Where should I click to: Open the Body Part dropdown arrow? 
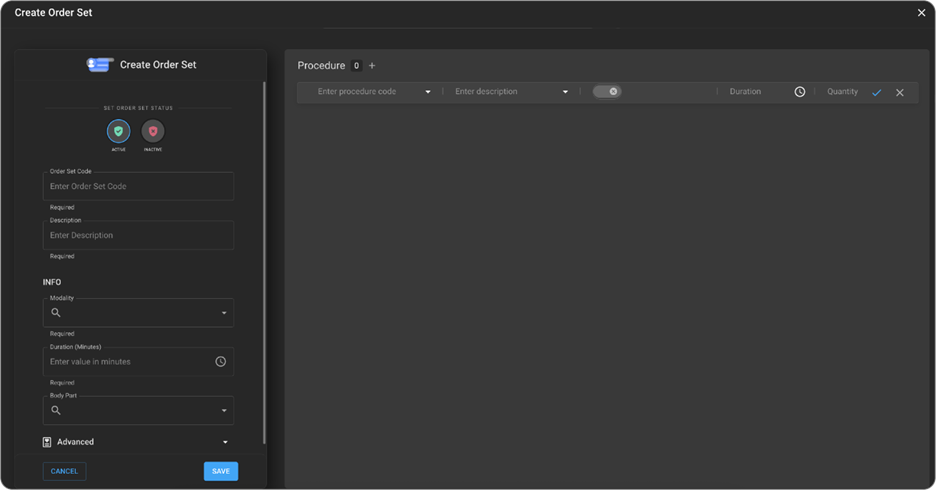[x=224, y=410]
